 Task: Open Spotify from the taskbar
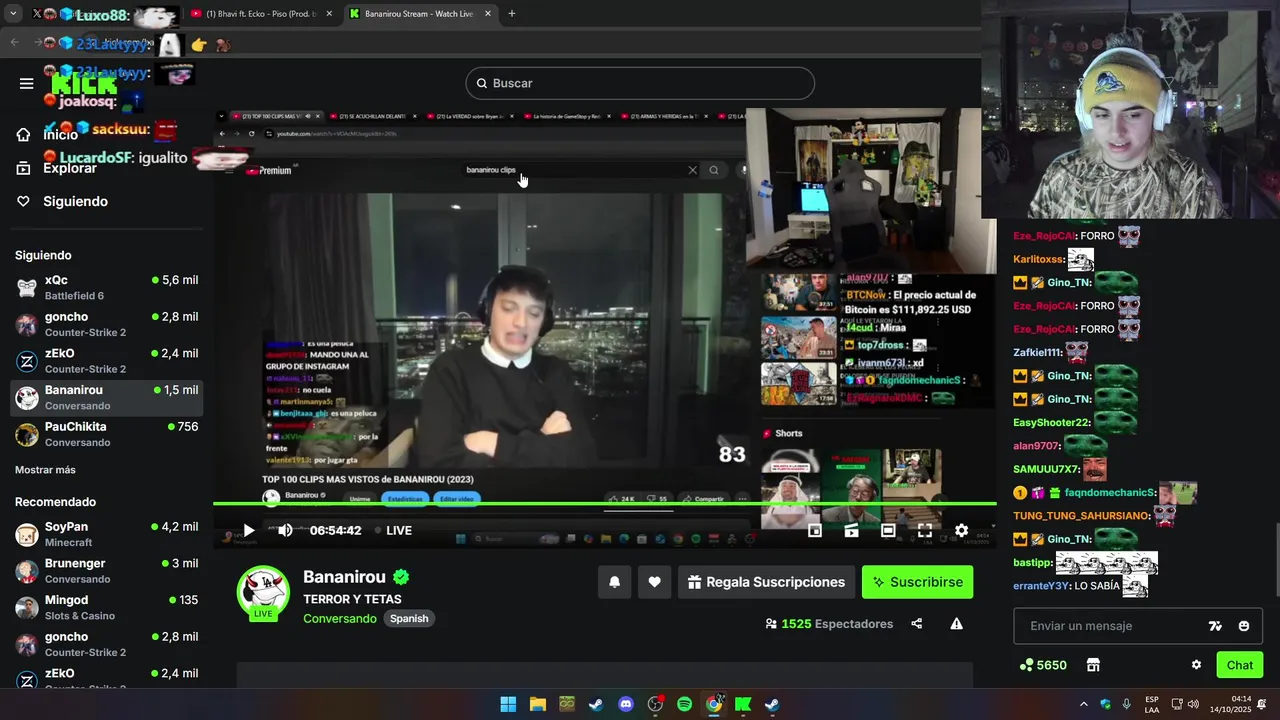pos(684,704)
